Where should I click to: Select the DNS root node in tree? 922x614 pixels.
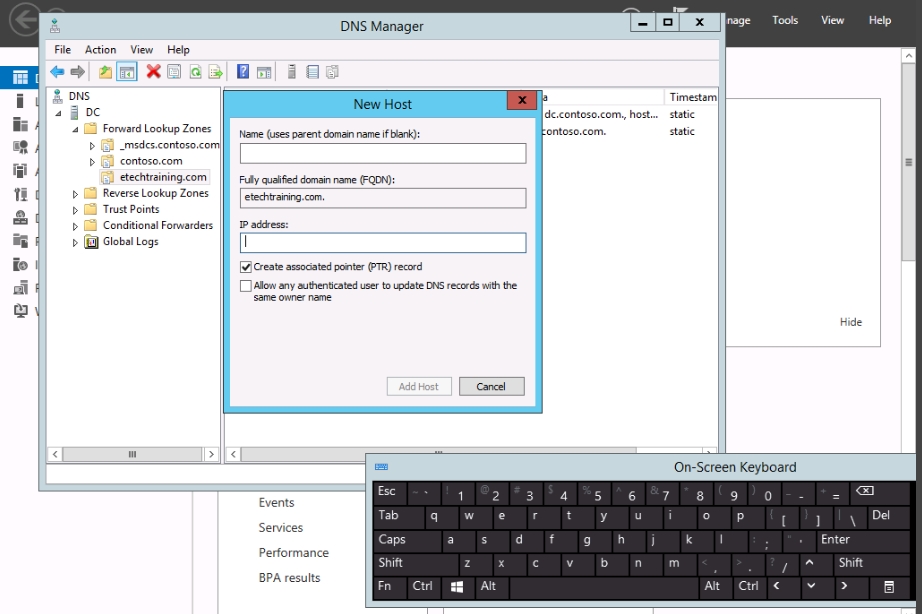point(79,96)
